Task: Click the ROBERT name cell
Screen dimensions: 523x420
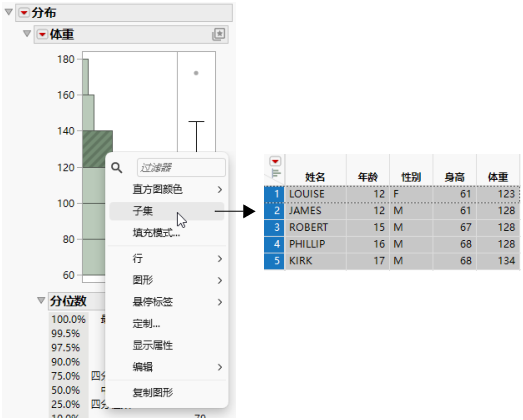Action: point(316,227)
